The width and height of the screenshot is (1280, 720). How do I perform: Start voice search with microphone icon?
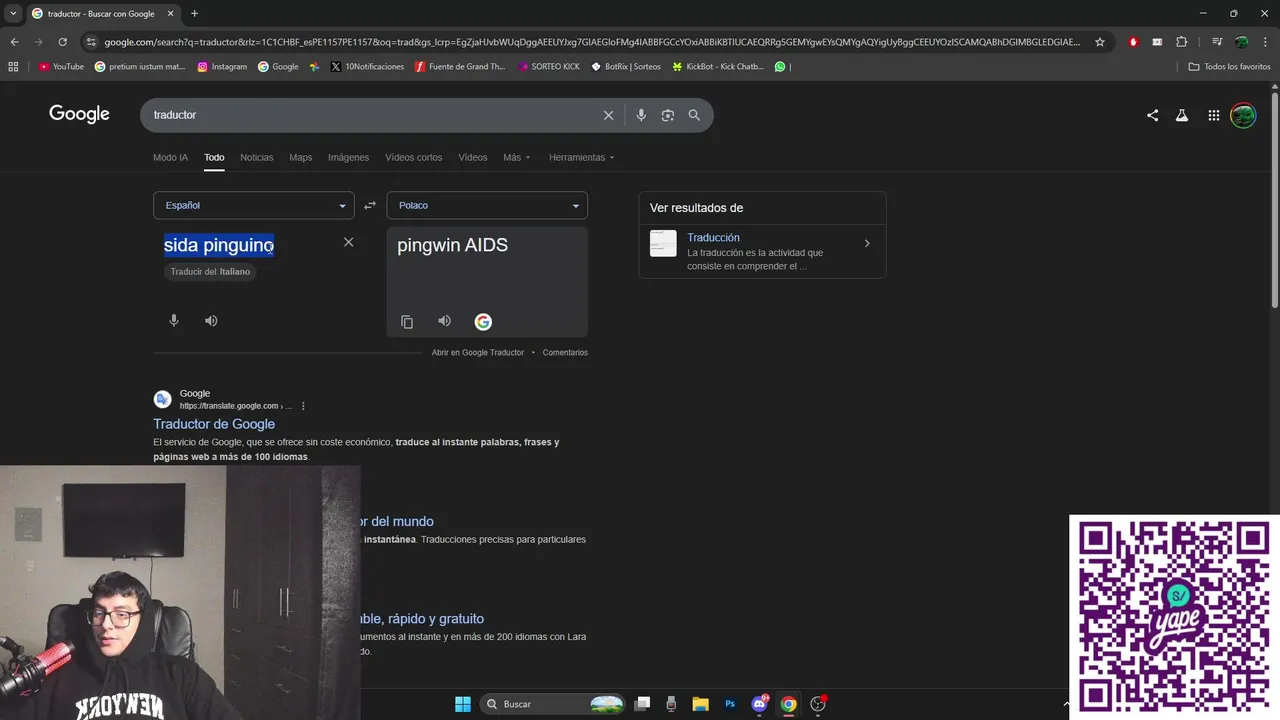point(641,115)
